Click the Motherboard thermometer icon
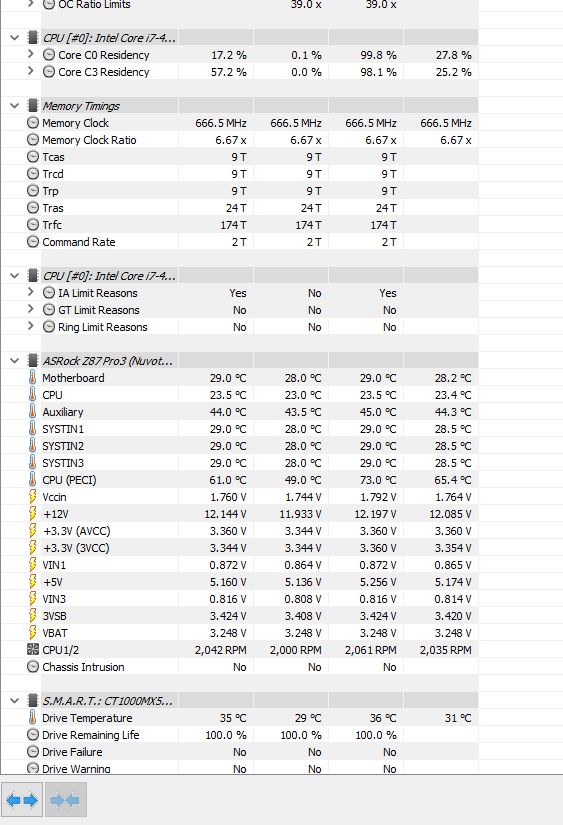Screen dimensions: 563x825 (33, 378)
